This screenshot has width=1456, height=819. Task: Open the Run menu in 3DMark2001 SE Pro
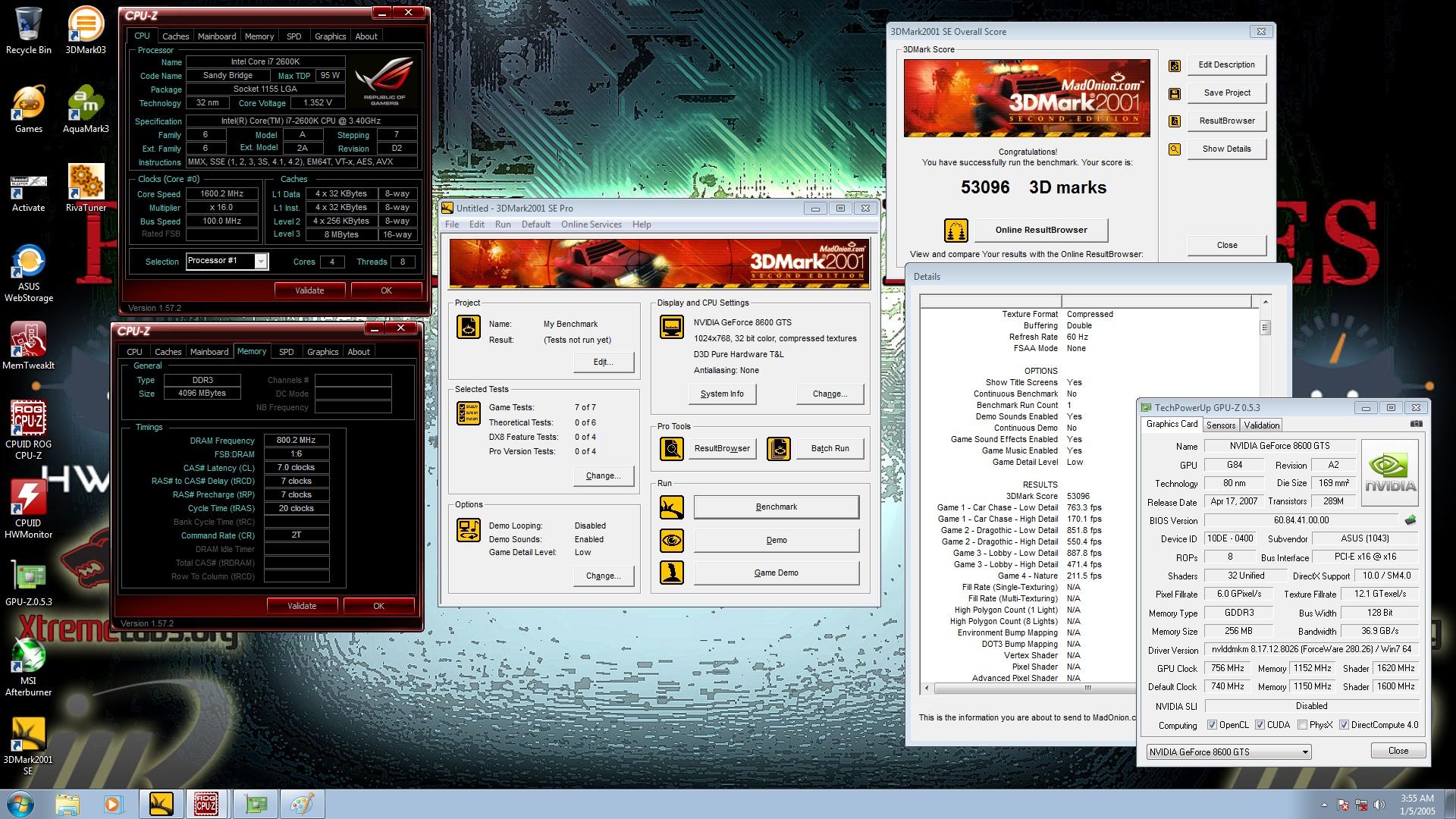click(503, 224)
